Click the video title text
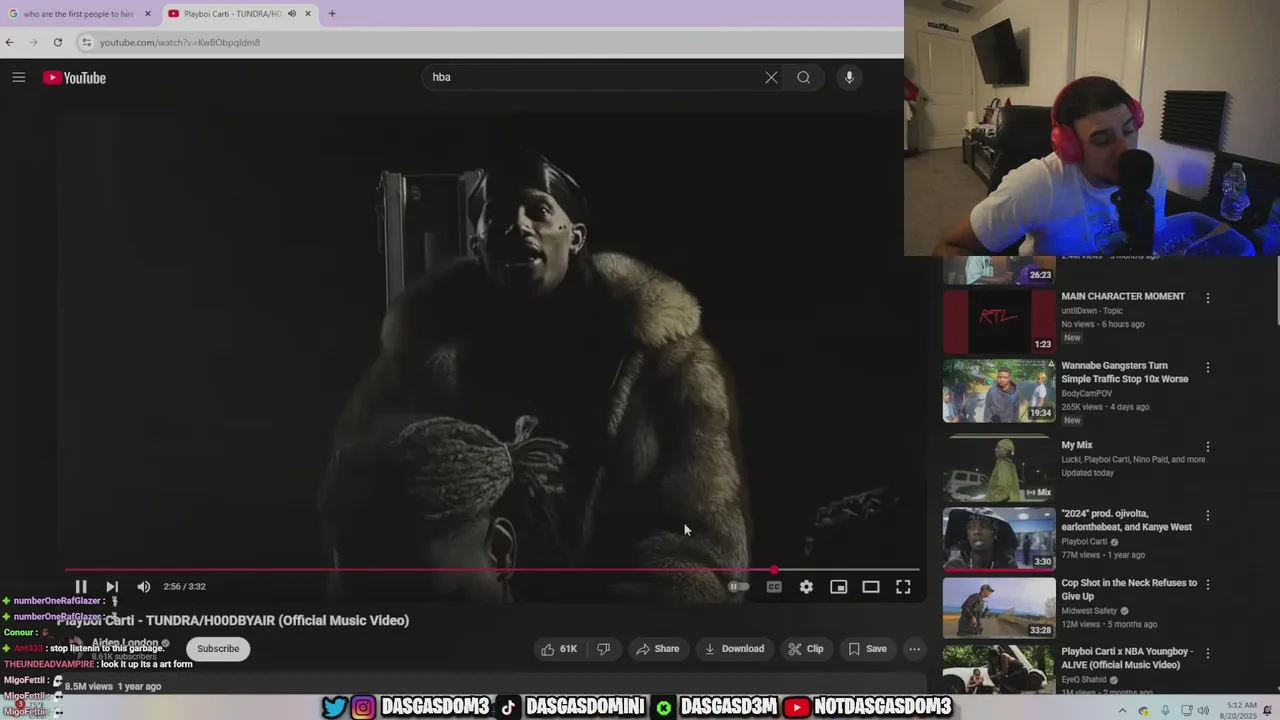The image size is (1280, 720). point(233,620)
